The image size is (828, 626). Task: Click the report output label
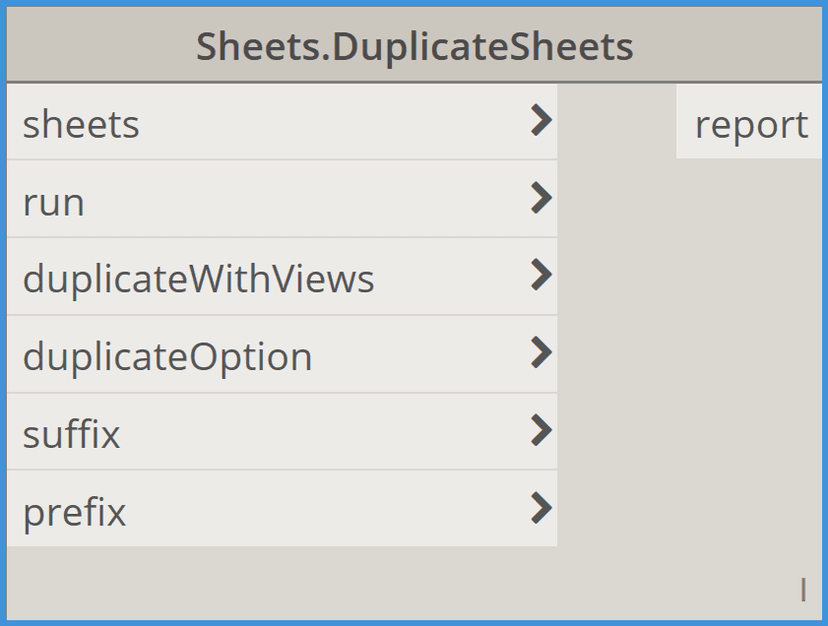point(750,124)
